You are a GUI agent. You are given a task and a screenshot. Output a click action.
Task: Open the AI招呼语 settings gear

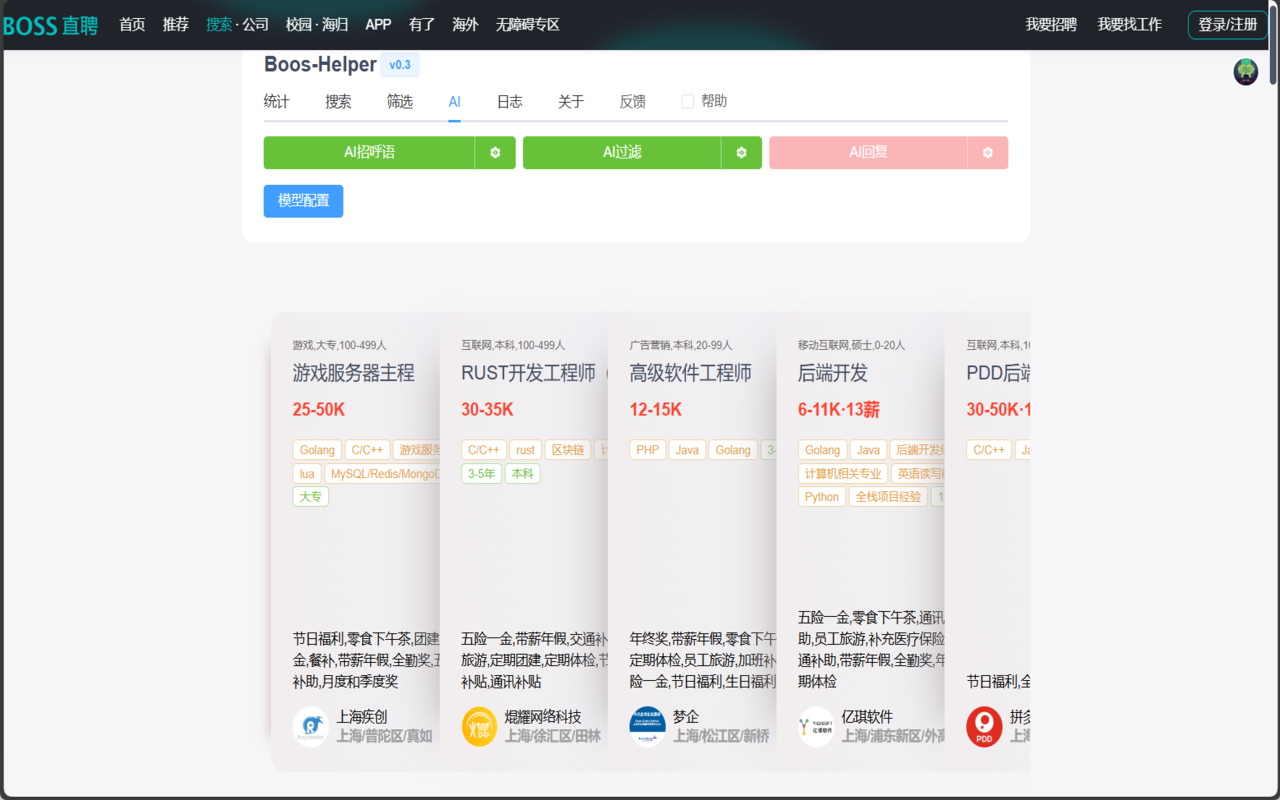(x=495, y=152)
